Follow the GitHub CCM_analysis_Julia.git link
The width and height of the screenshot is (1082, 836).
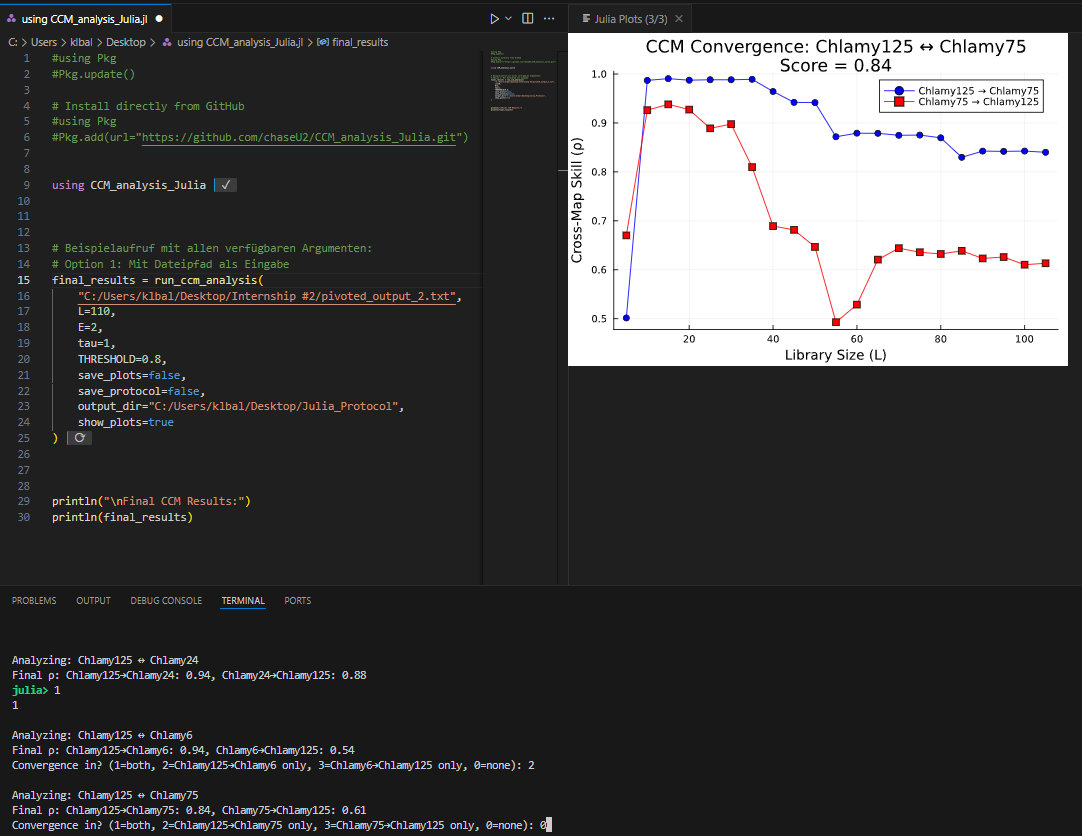pos(299,137)
